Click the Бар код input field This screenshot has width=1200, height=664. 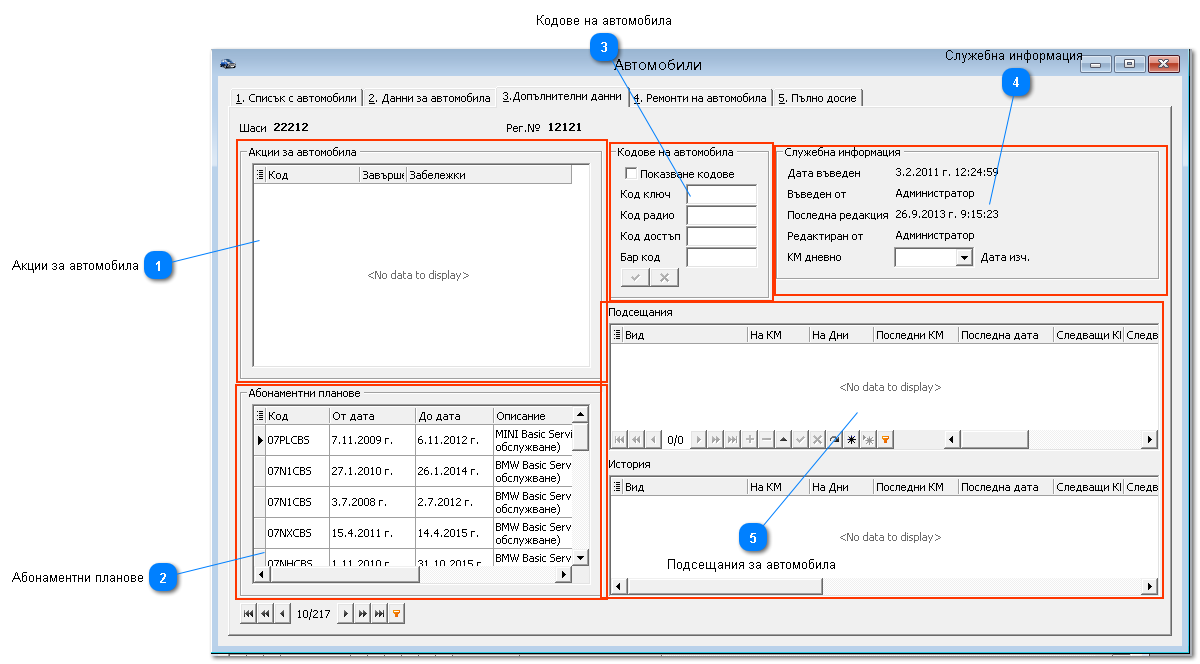point(722,258)
